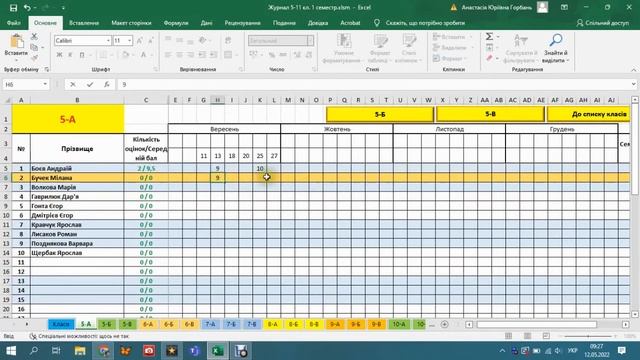Open Sort and Filter tool

coord(520,48)
